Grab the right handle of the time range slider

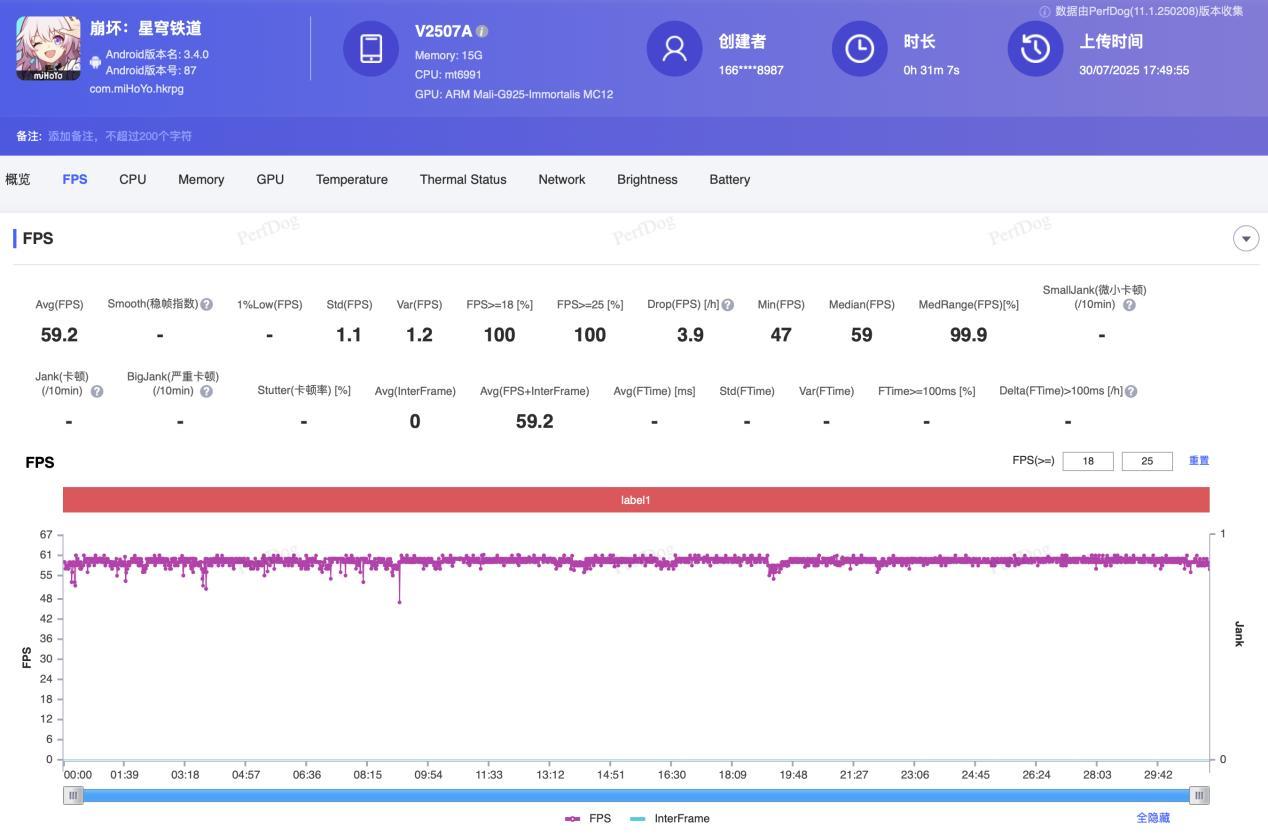coord(1199,795)
